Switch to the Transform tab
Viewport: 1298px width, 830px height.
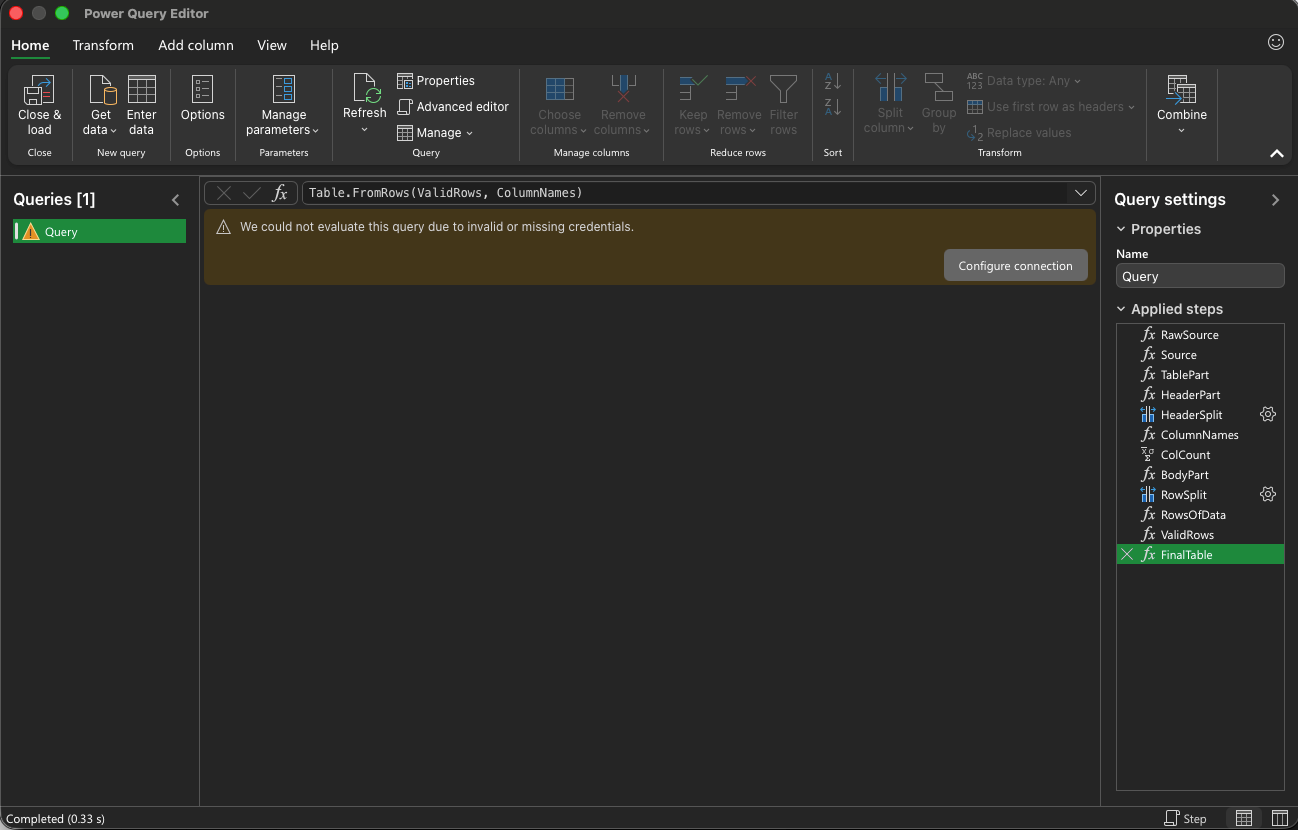point(103,46)
